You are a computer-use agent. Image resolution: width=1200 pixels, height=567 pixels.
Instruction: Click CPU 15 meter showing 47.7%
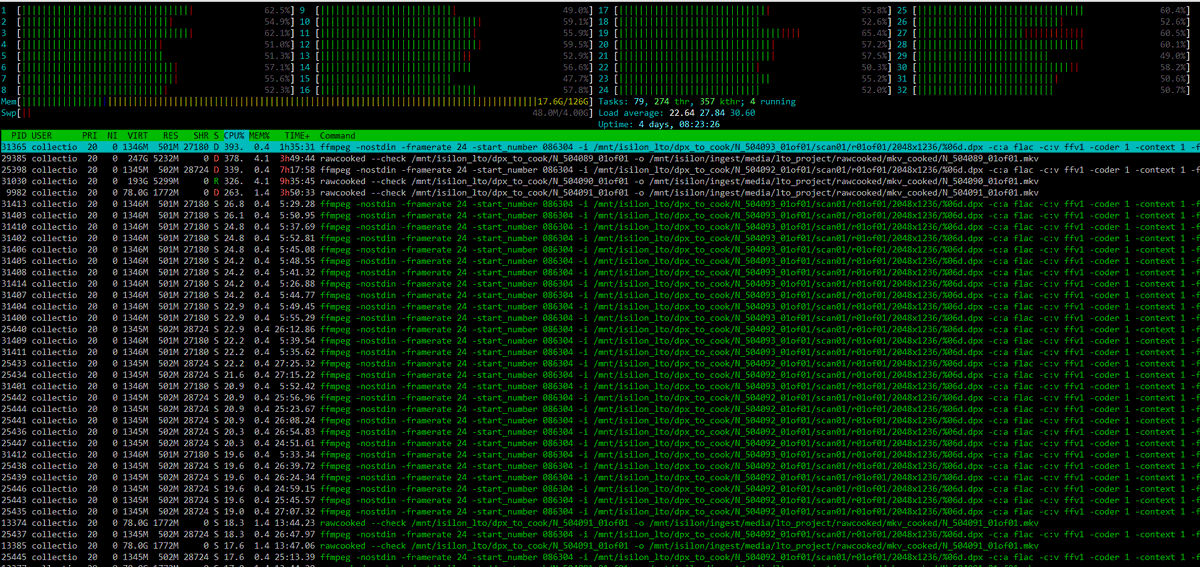[x=447, y=77]
